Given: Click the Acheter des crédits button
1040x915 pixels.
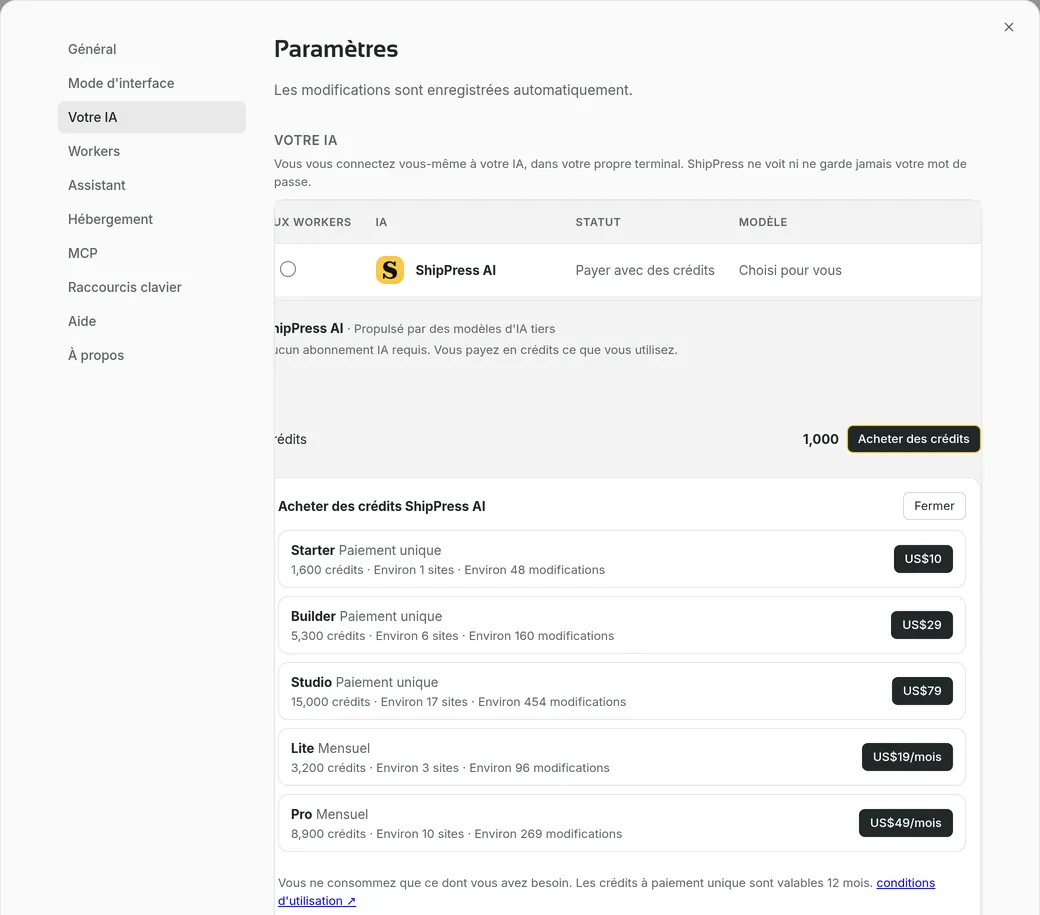Looking at the screenshot, I should [x=913, y=439].
